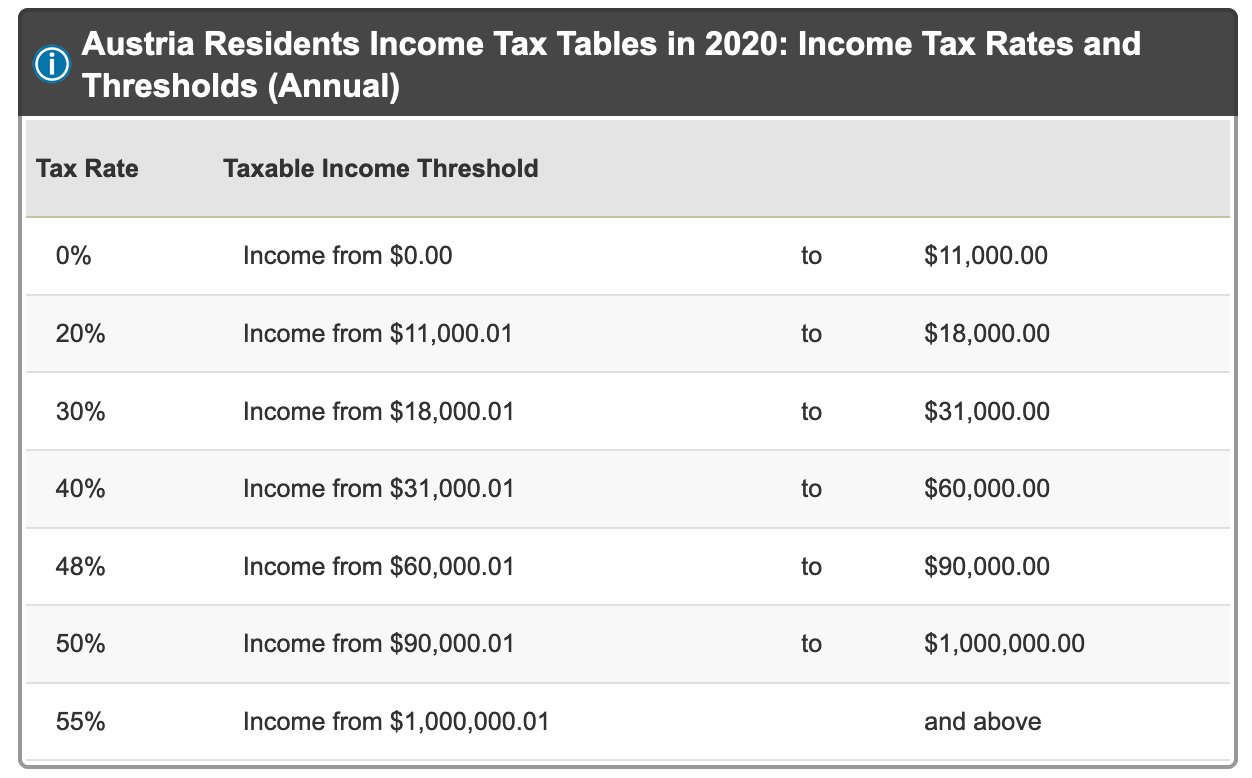This screenshot has width=1252, height=778.
Task: Click the blue info icon in header
Action: [52, 65]
